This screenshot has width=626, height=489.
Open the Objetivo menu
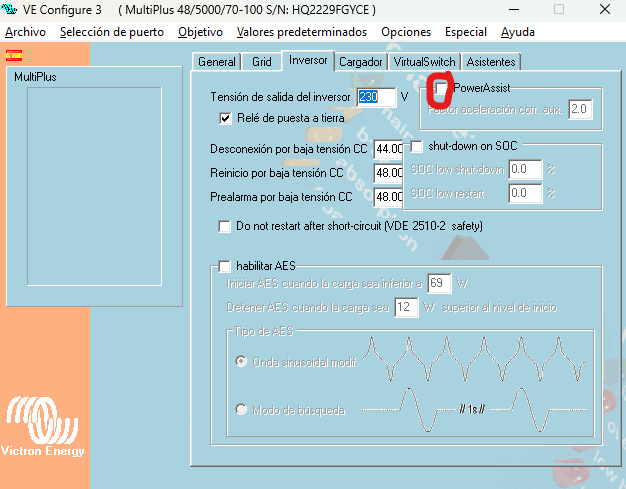click(x=200, y=32)
